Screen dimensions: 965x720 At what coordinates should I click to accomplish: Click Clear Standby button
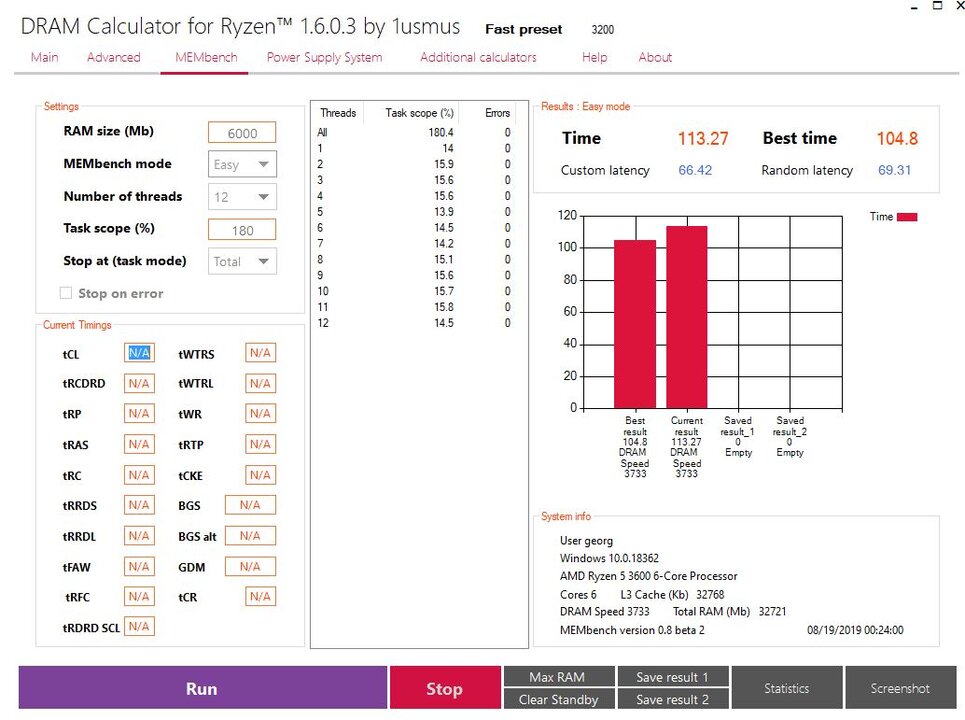[558, 699]
